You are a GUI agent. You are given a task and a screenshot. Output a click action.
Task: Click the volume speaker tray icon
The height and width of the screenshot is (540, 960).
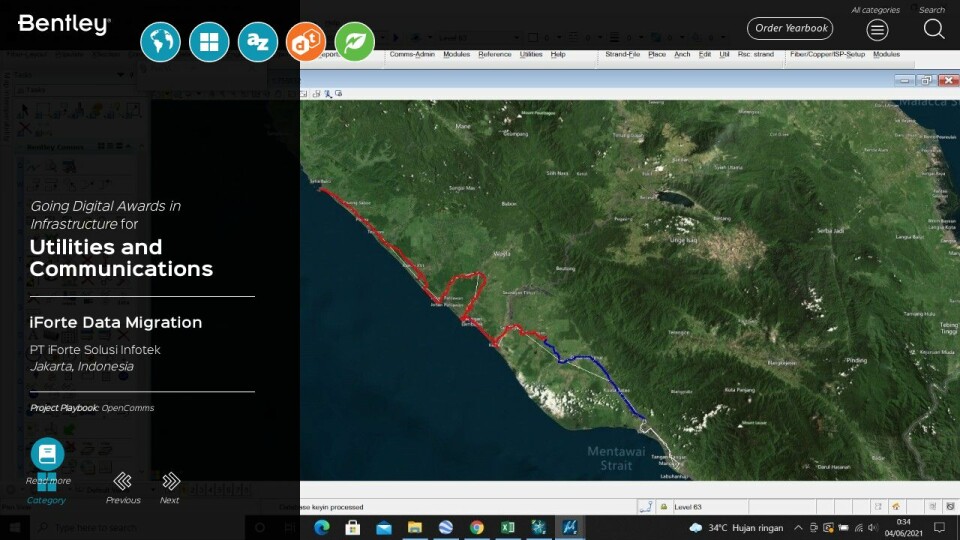click(x=873, y=528)
